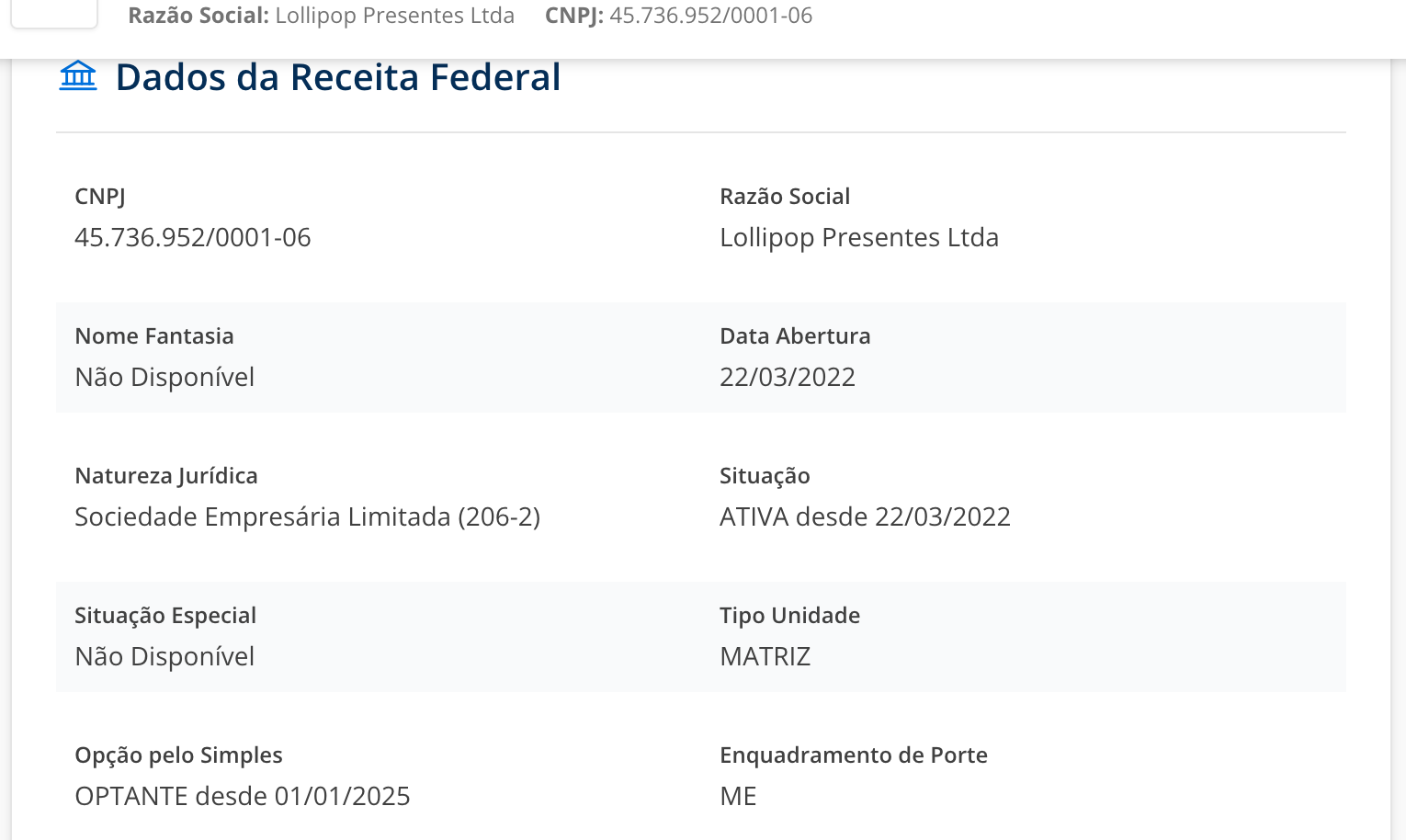
Task: Click the white box in the top-left corner
Action: click(x=54, y=13)
